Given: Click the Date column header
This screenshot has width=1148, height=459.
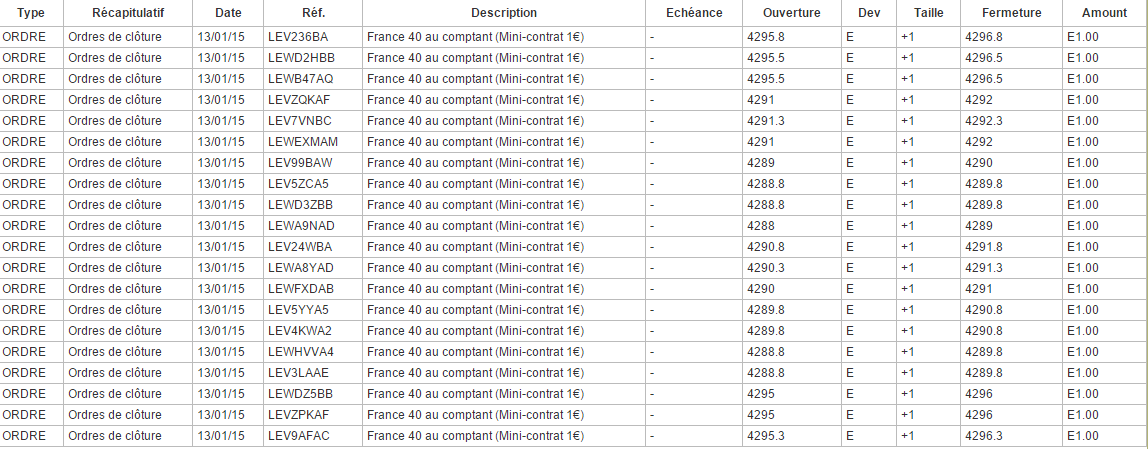Looking at the screenshot, I should pos(228,13).
